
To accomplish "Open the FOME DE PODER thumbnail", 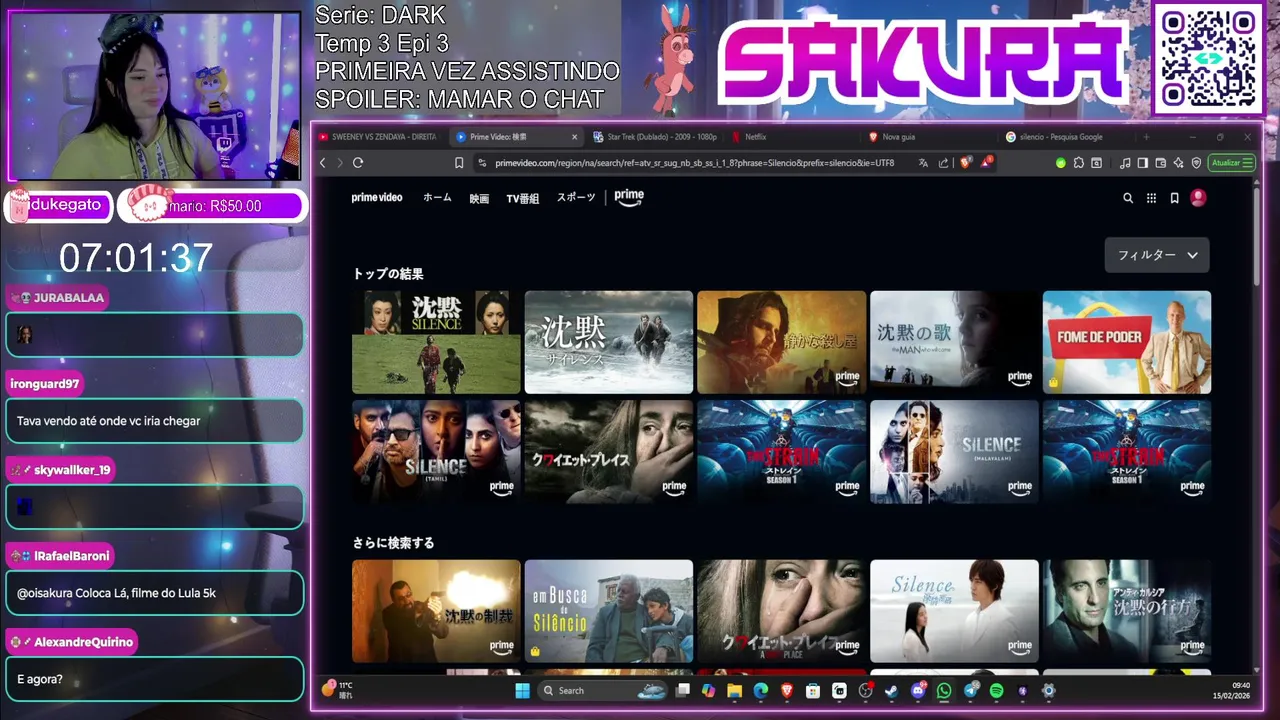I will click(1127, 342).
